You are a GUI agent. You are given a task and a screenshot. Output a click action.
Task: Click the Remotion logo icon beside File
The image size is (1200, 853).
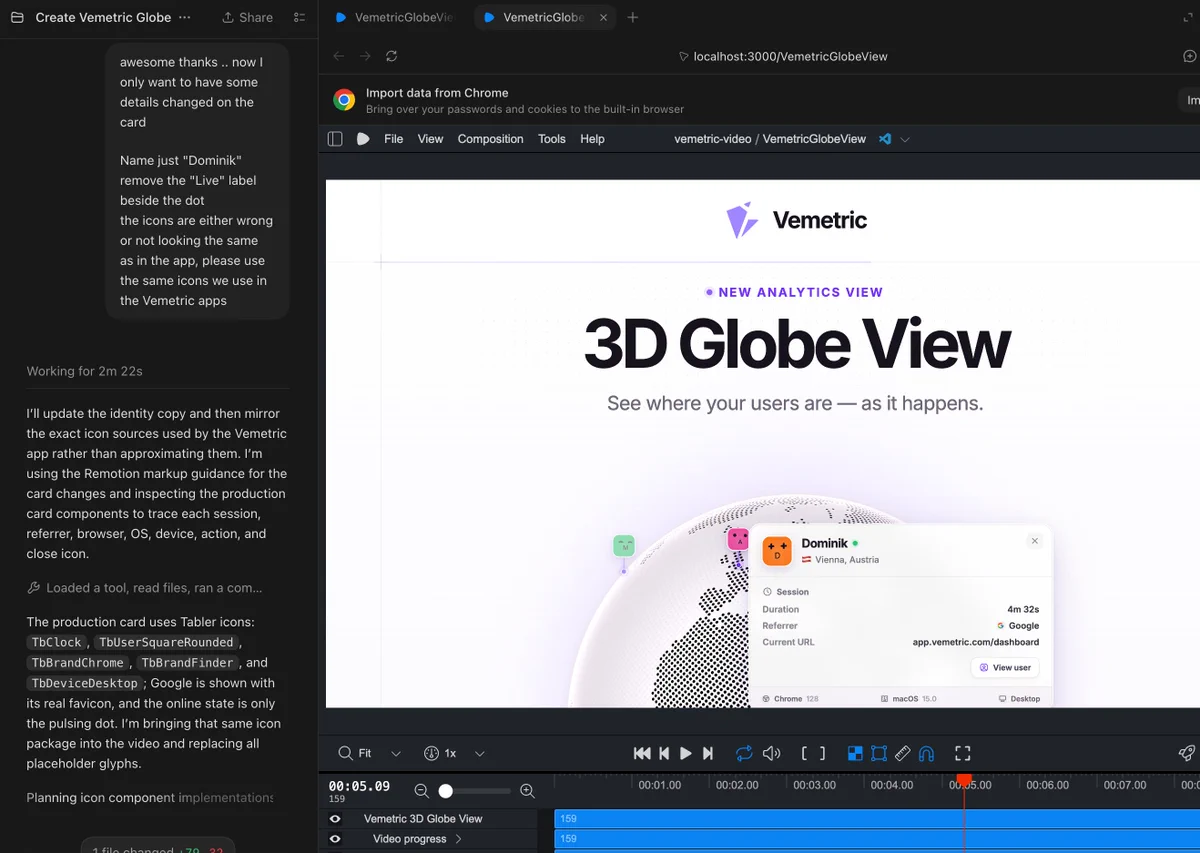click(363, 139)
